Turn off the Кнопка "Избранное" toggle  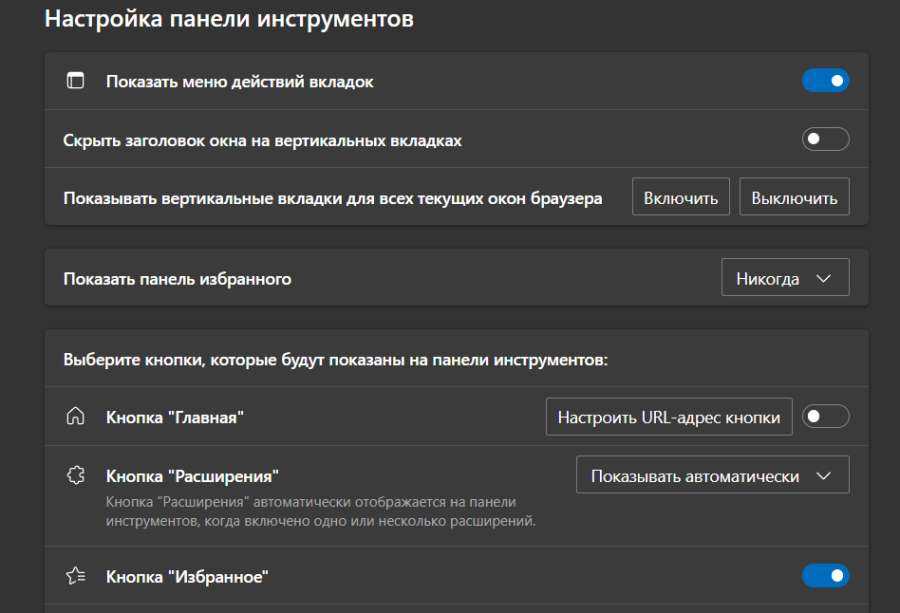825,576
